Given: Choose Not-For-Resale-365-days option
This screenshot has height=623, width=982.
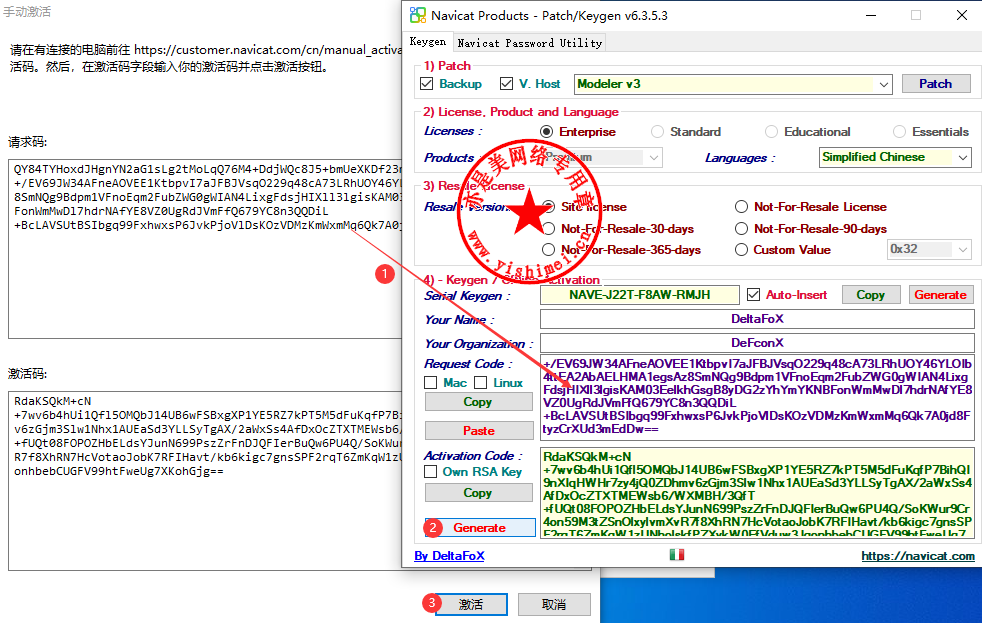Looking at the screenshot, I should 549,250.
